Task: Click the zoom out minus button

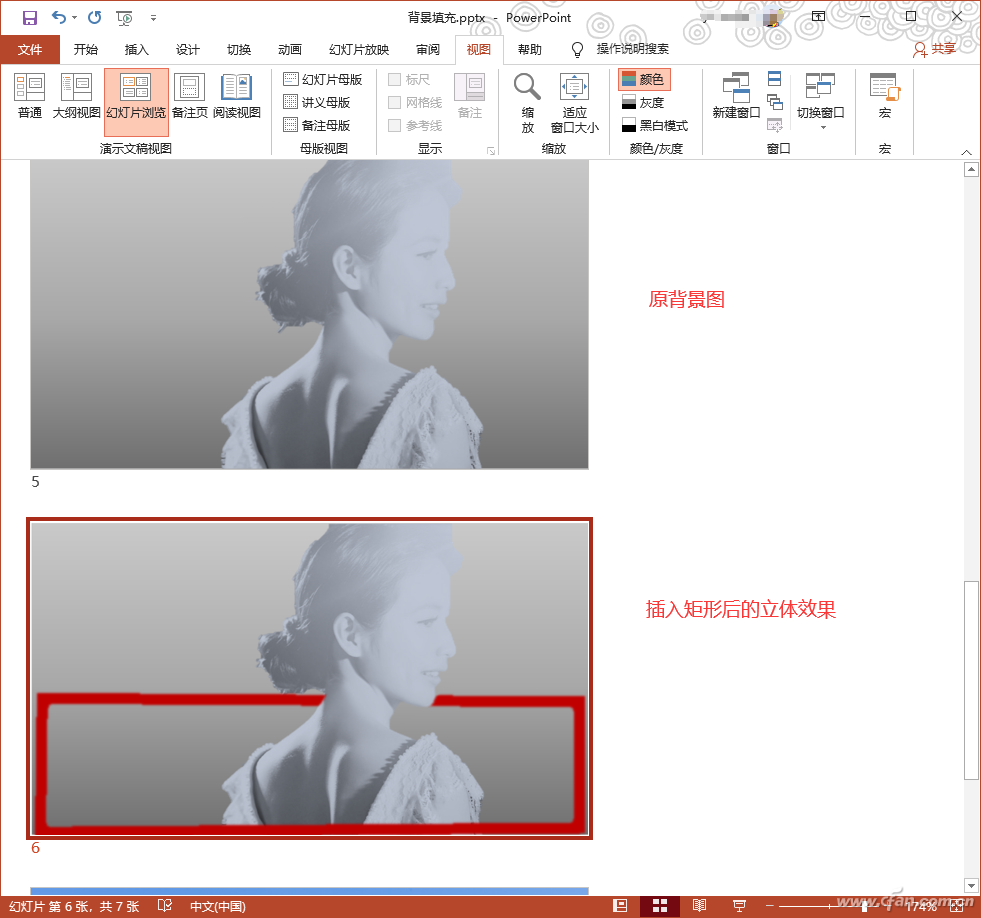Action: 770,905
